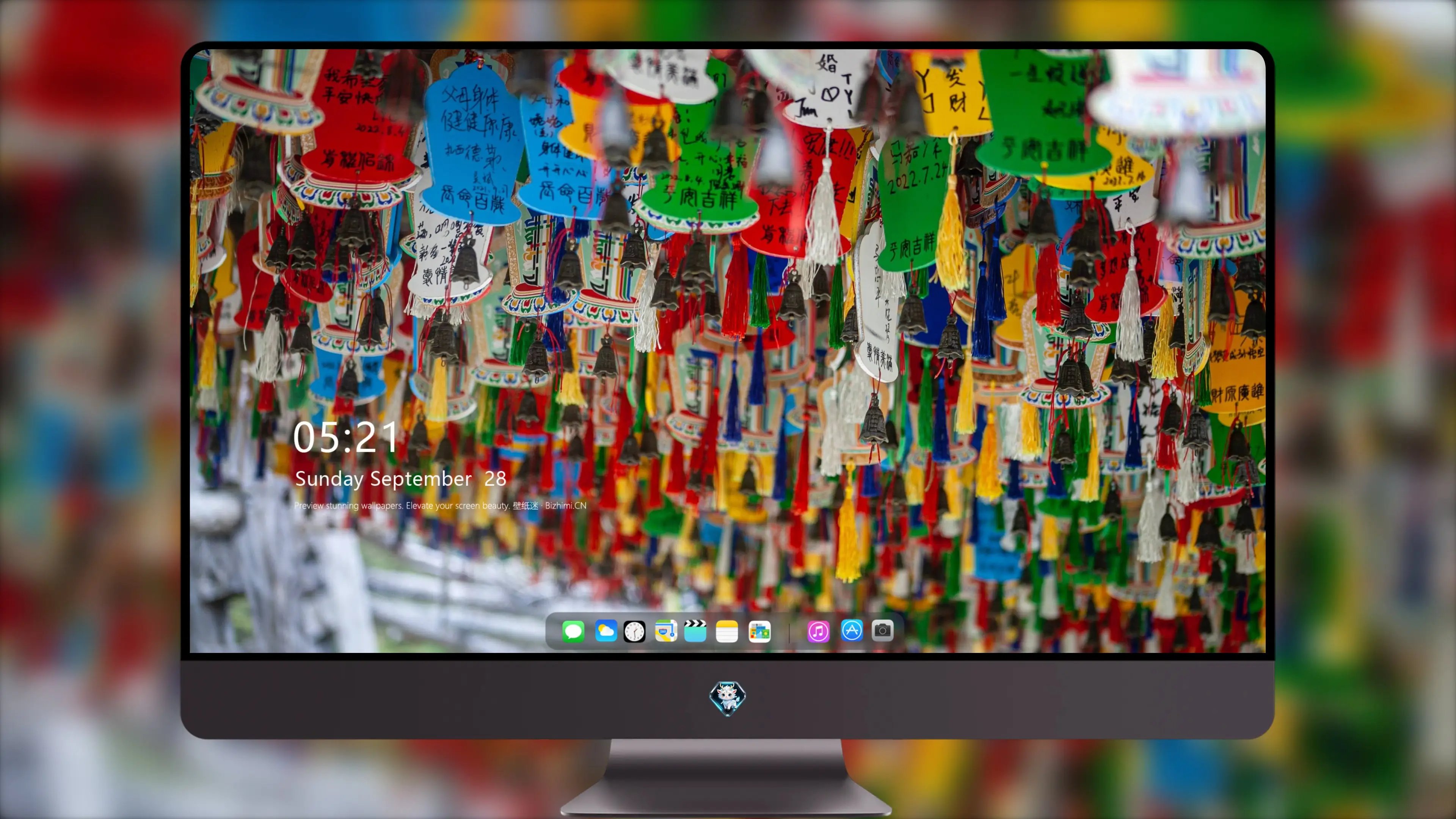Open the Camera app in the dock

pyautogui.click(x=882, y=630)
